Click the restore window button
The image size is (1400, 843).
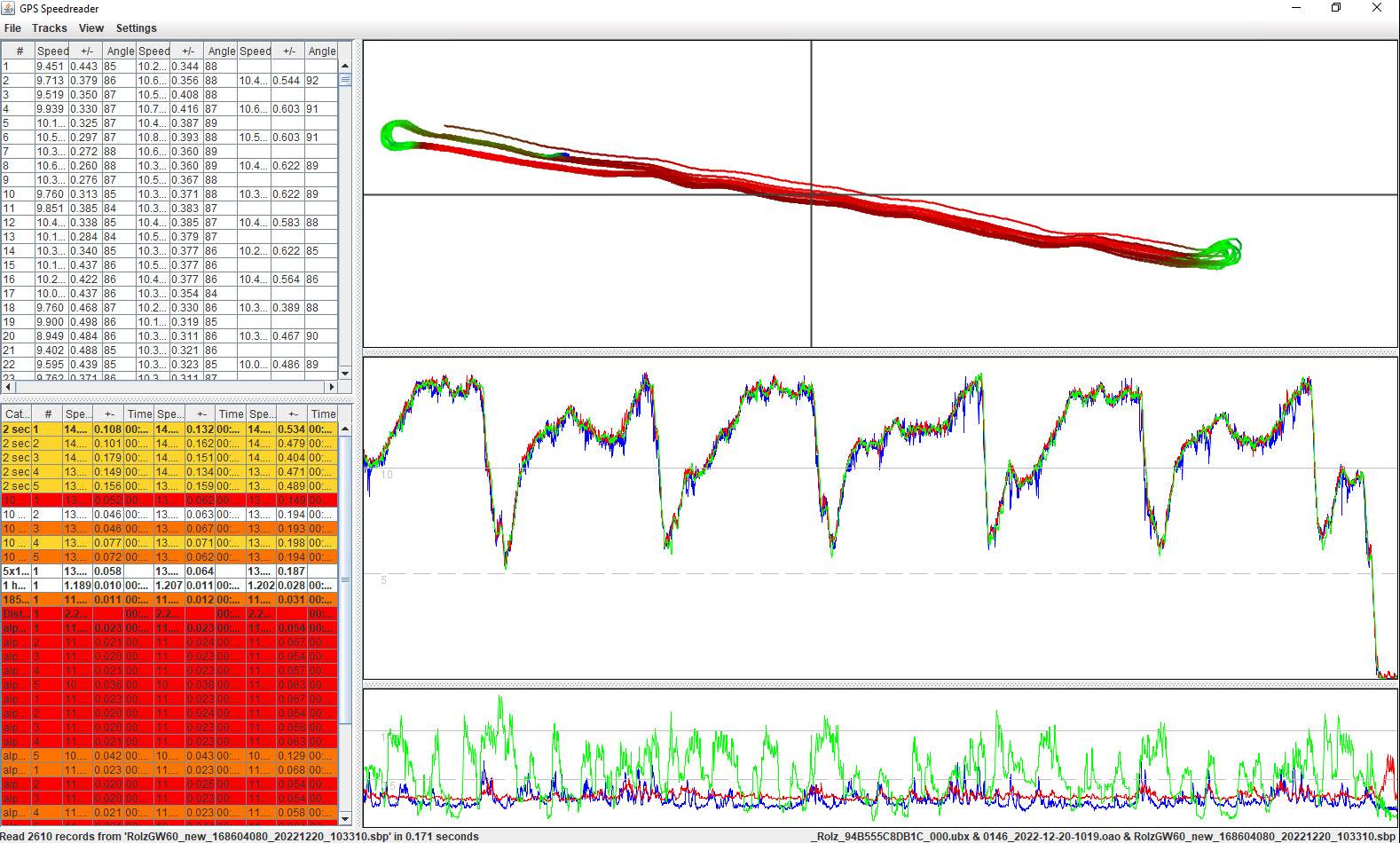pos(1336,8)
